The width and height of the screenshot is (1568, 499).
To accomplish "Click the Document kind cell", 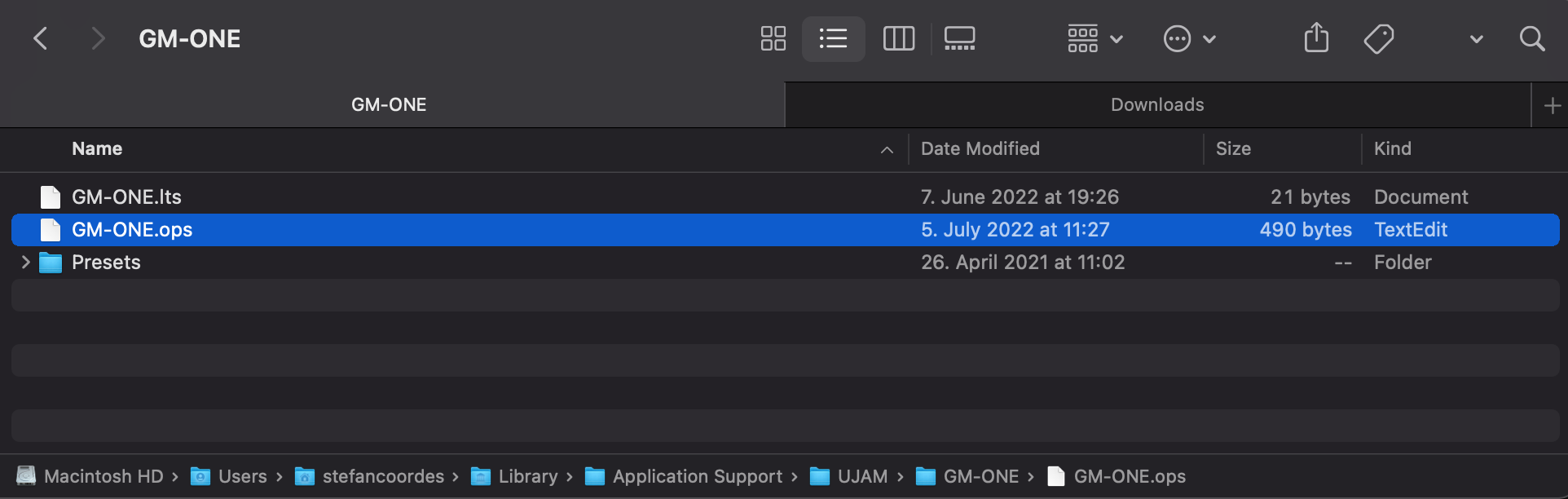I will pyautogui.click(x=1420, y=197).
